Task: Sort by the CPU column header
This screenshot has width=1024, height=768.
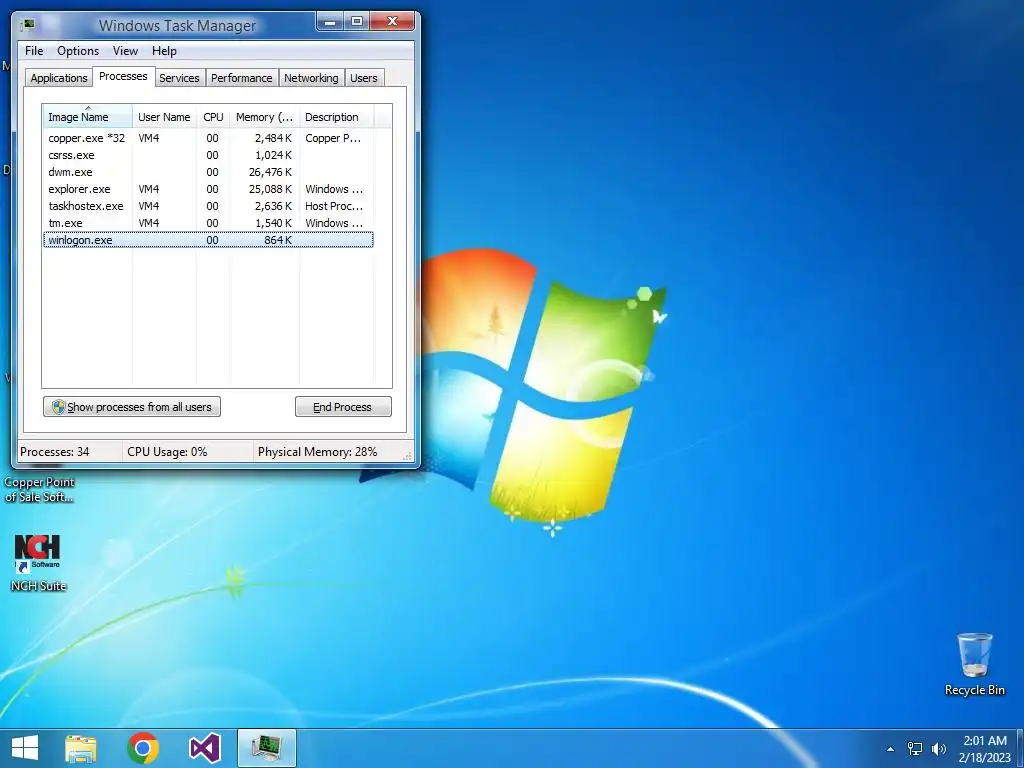Action: [x=213, y=117]
